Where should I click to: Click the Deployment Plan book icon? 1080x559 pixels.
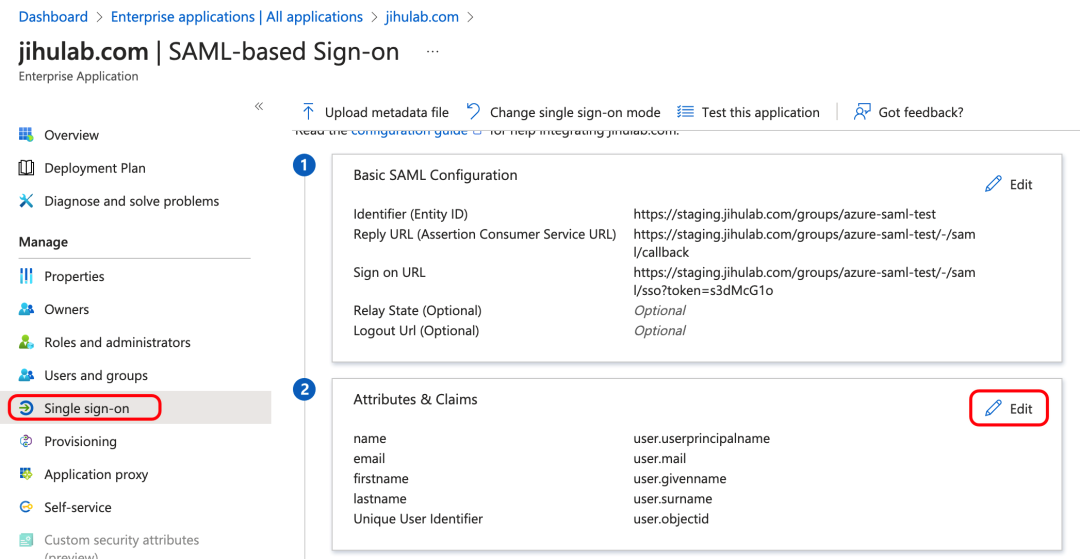[26, 168]
